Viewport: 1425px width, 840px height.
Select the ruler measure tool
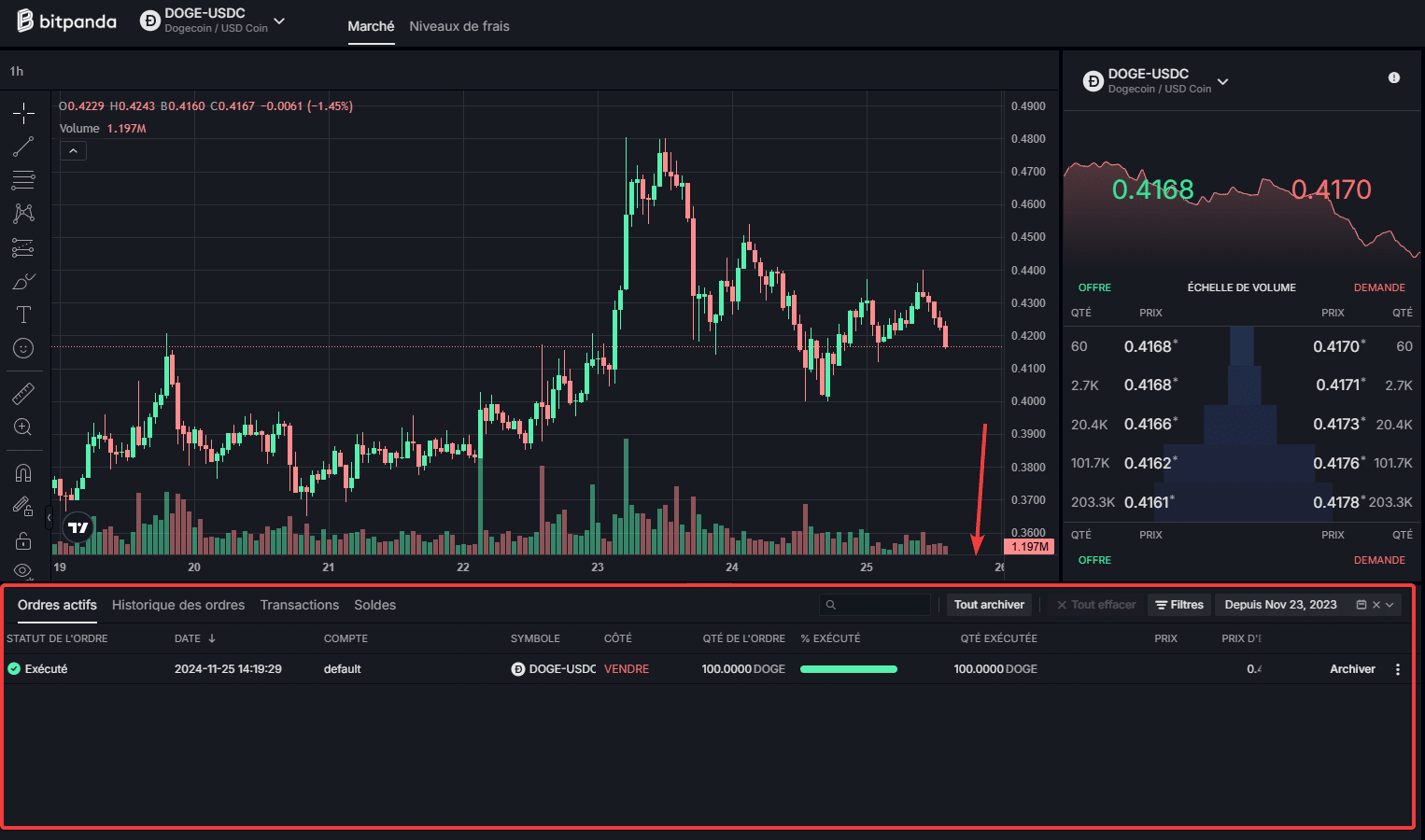point(23,393)
